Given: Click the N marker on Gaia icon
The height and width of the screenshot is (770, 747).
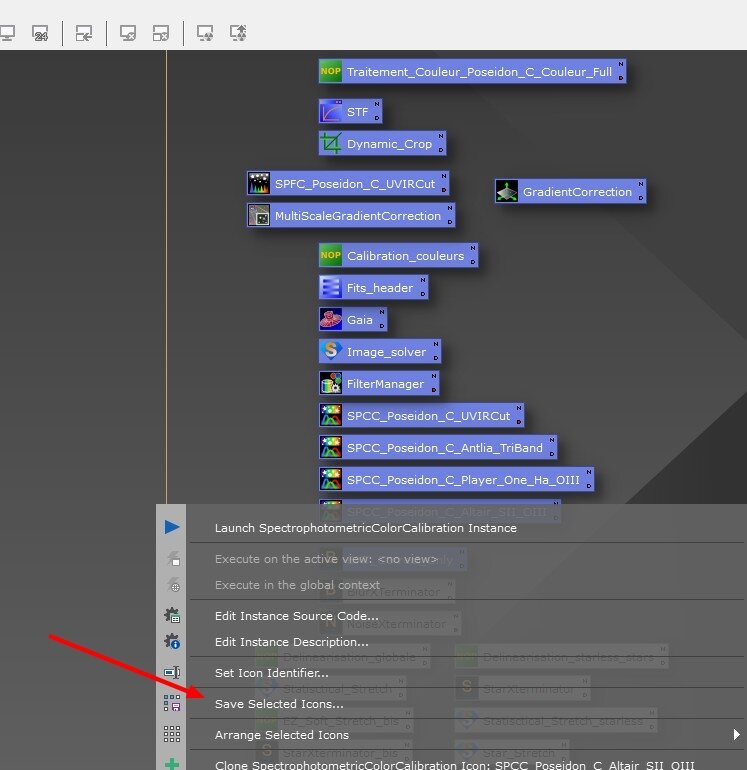Looking at the screenshot, I should (382, 312).
